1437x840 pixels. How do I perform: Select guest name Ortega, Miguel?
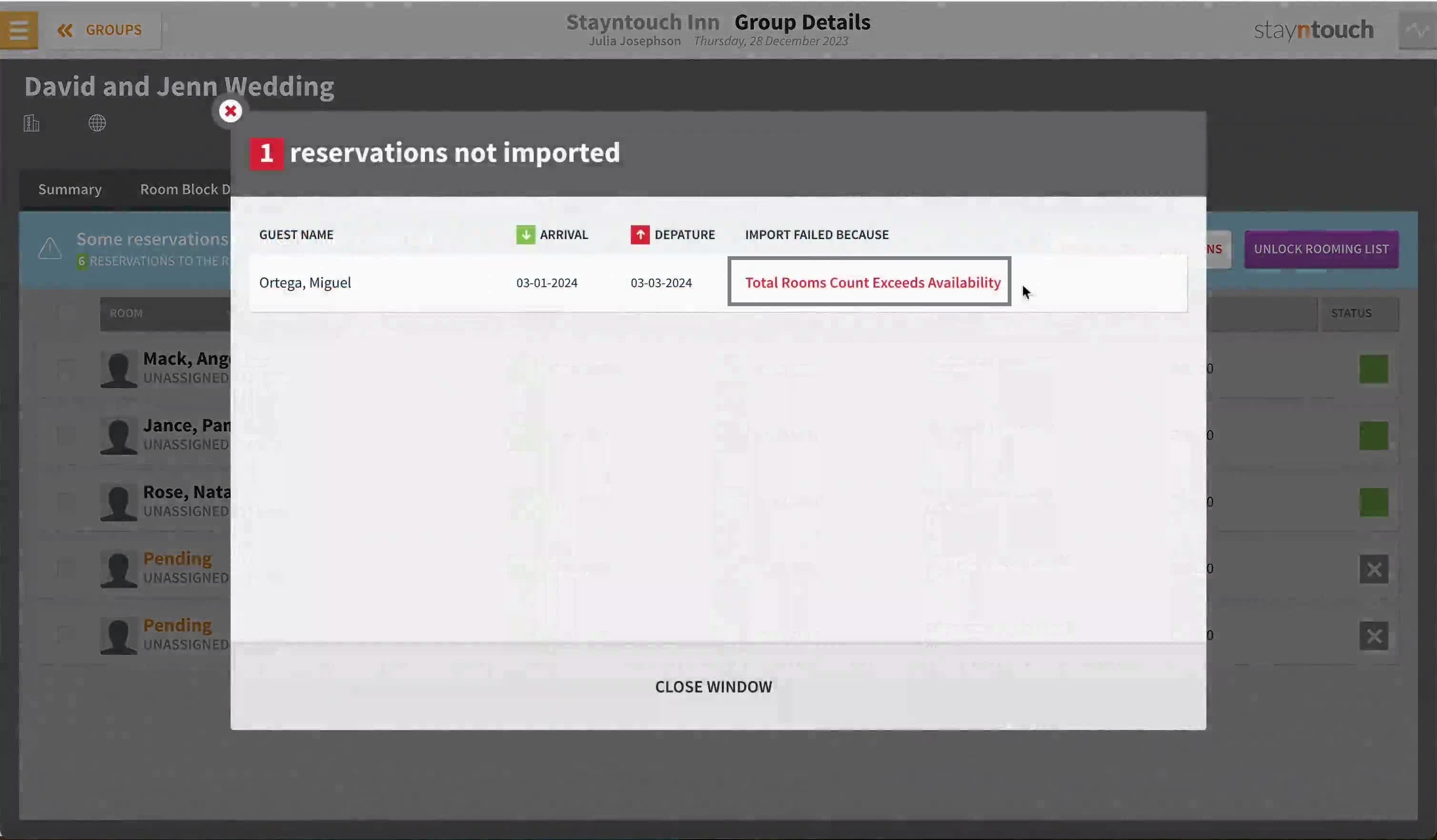tap(305, 283)
